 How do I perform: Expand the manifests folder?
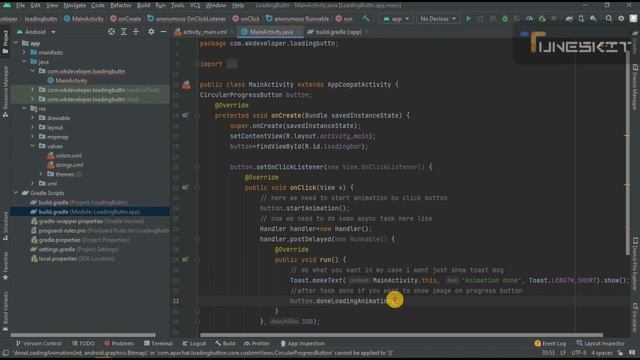(x=24, y=52)
